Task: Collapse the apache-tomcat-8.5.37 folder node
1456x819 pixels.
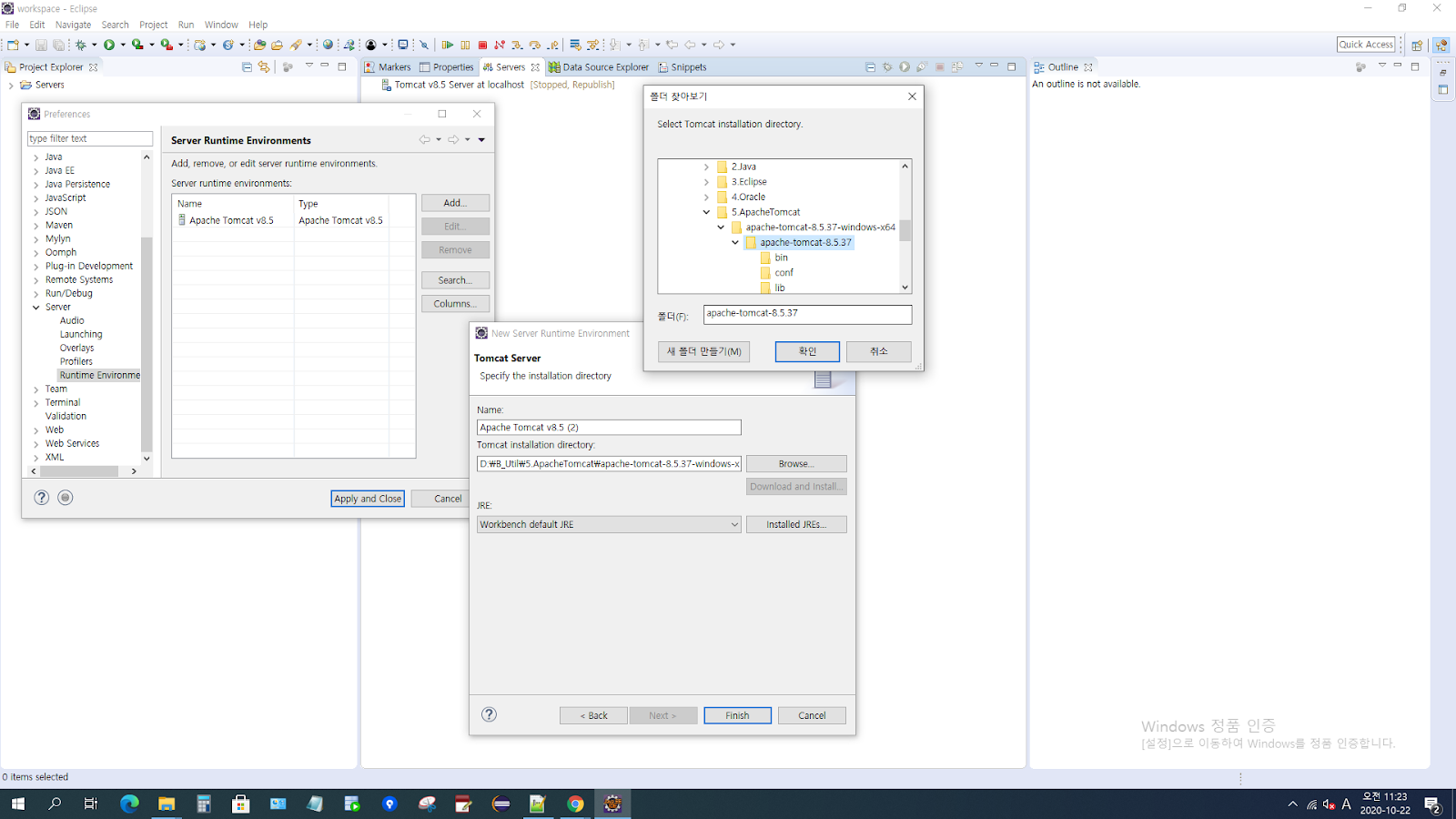Action: click(x=735, y=243)
